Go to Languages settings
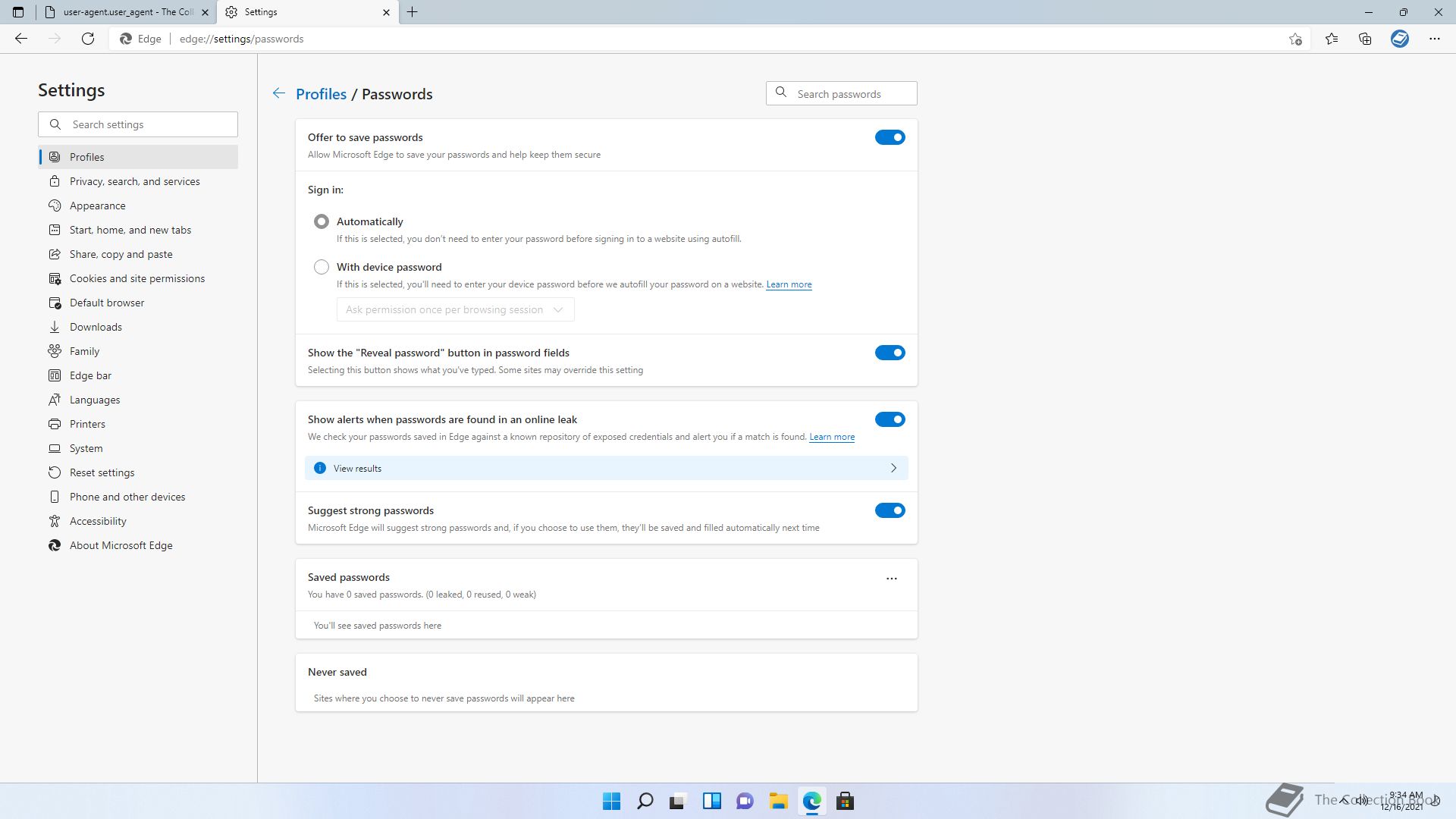The height and width of the screenshot is (819, 1456). [x=138, y=400]
